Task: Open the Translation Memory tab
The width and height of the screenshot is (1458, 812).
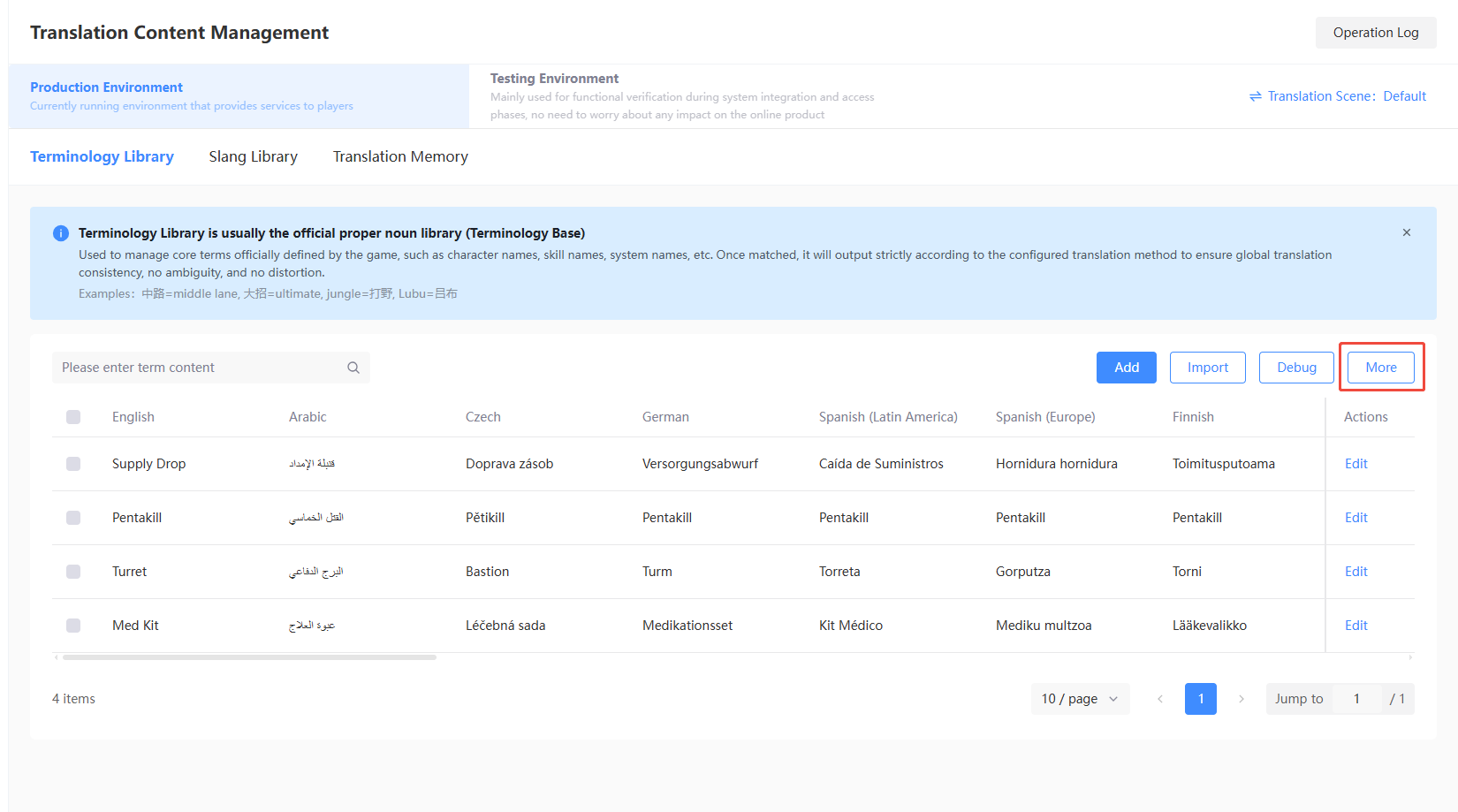Action: (x=400, y=156)
